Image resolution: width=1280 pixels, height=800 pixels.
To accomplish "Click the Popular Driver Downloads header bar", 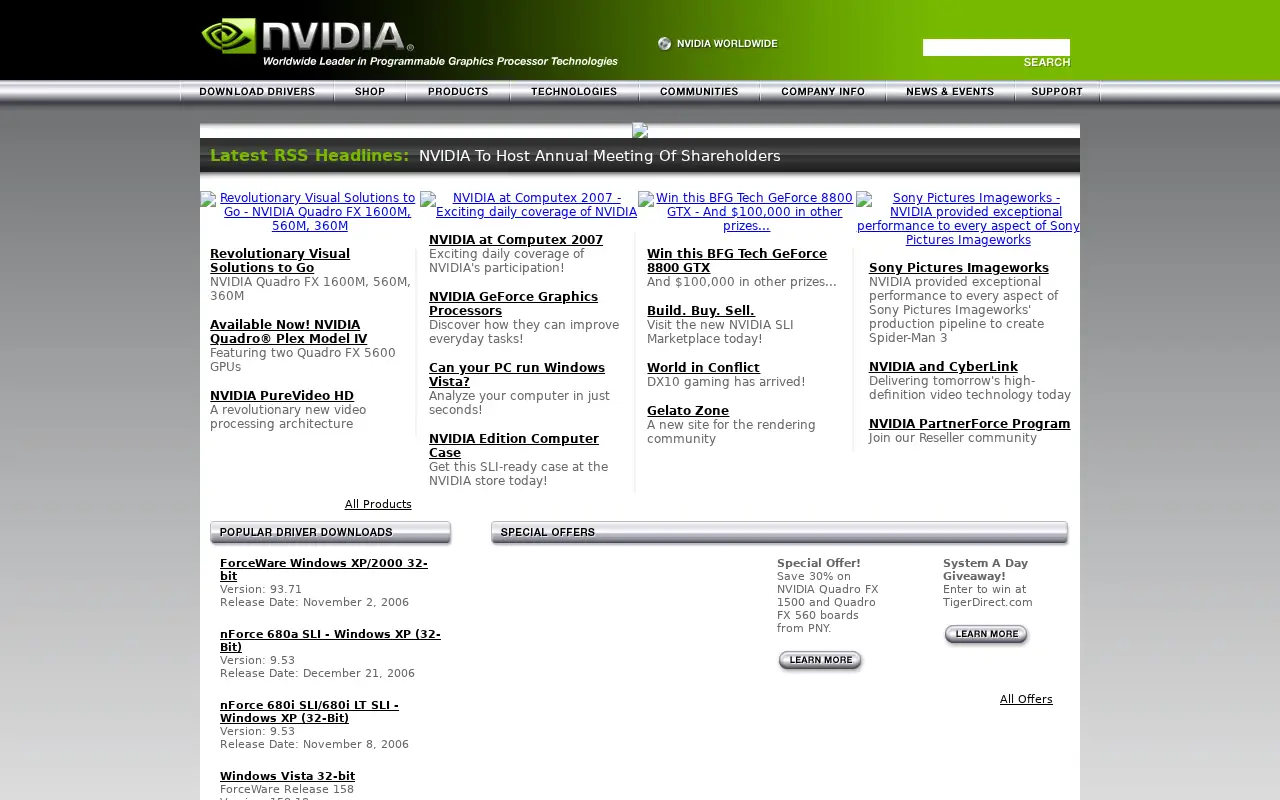I will click(x=331, y=533).
